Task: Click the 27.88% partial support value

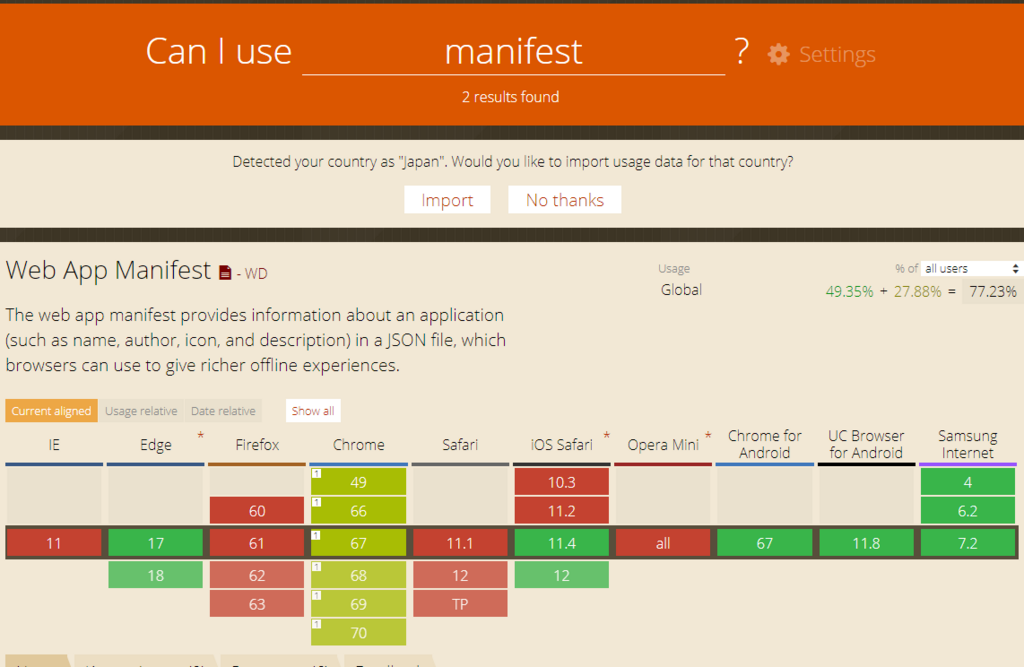Action: [x=918, y=291]
